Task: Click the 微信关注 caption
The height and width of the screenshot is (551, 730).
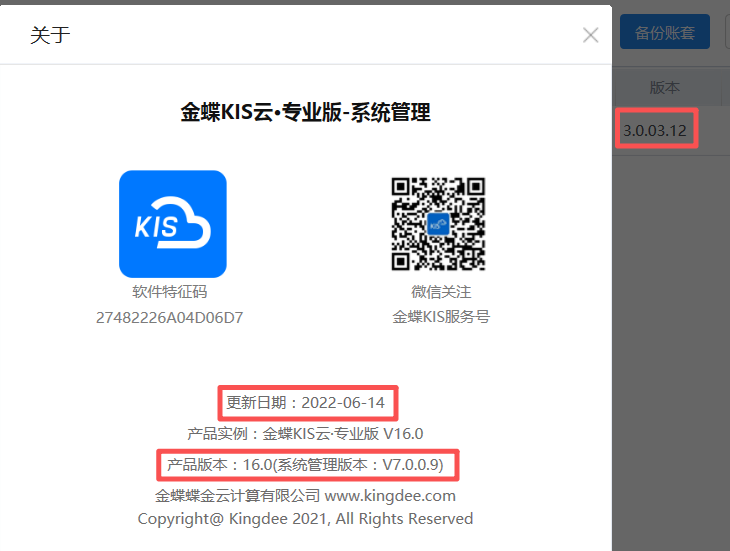Action: [441, 292]
